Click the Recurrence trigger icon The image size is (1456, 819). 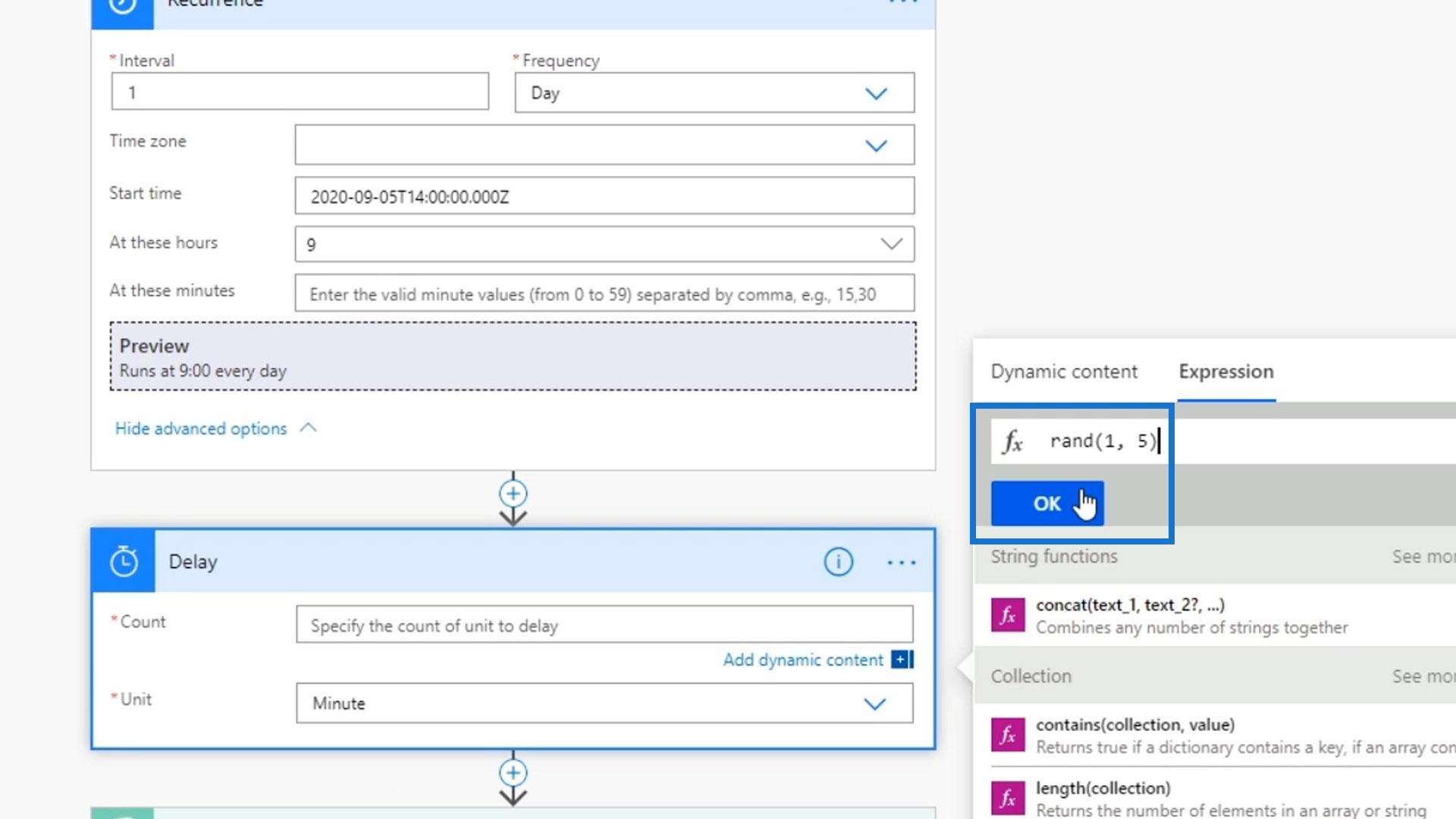[x=122, y=8]
